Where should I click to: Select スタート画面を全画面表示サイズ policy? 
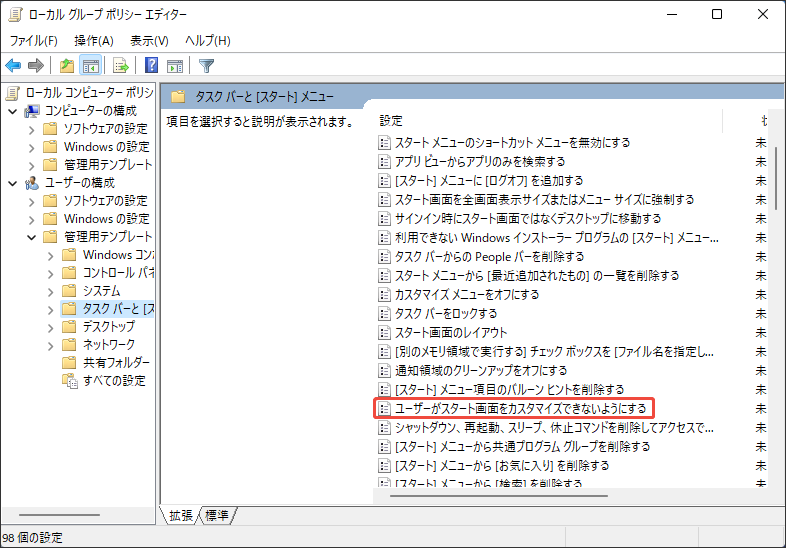(544, 200)
